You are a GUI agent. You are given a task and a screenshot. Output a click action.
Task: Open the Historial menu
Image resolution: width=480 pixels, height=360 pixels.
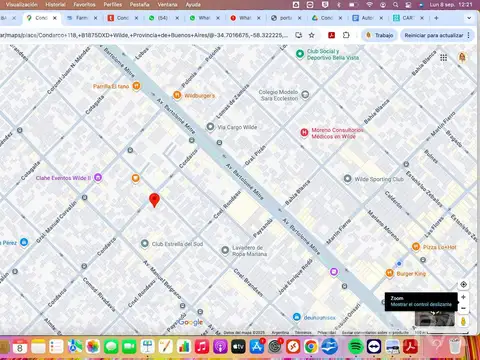pos(55,5)
